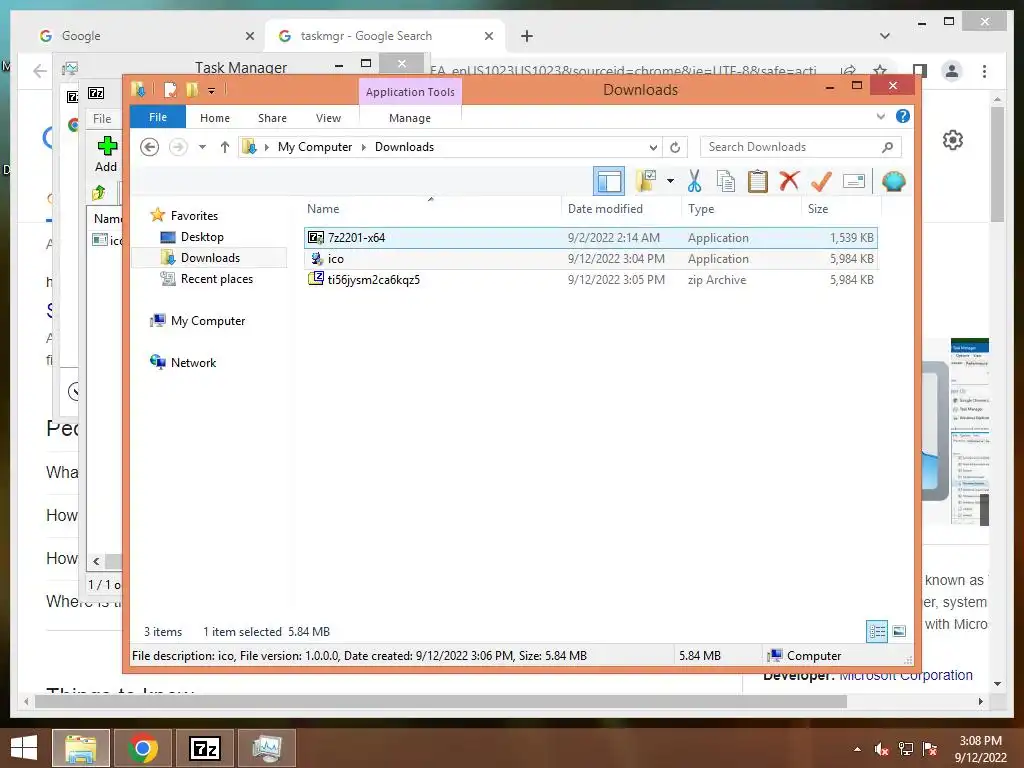Open the Customize Quick Access Toolbar dropdown
This screenshot has height=768, width=1024.
coord(212,90)
